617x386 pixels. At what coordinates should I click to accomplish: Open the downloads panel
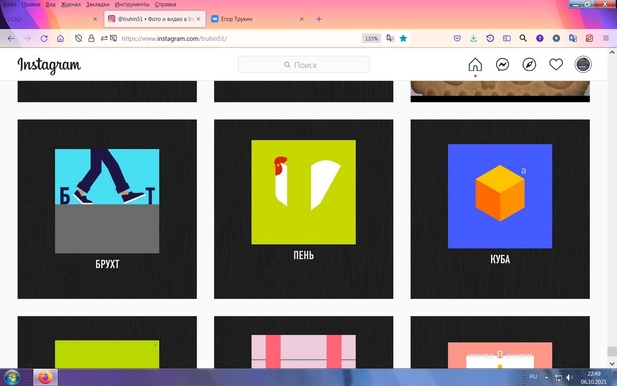point(473,38)
